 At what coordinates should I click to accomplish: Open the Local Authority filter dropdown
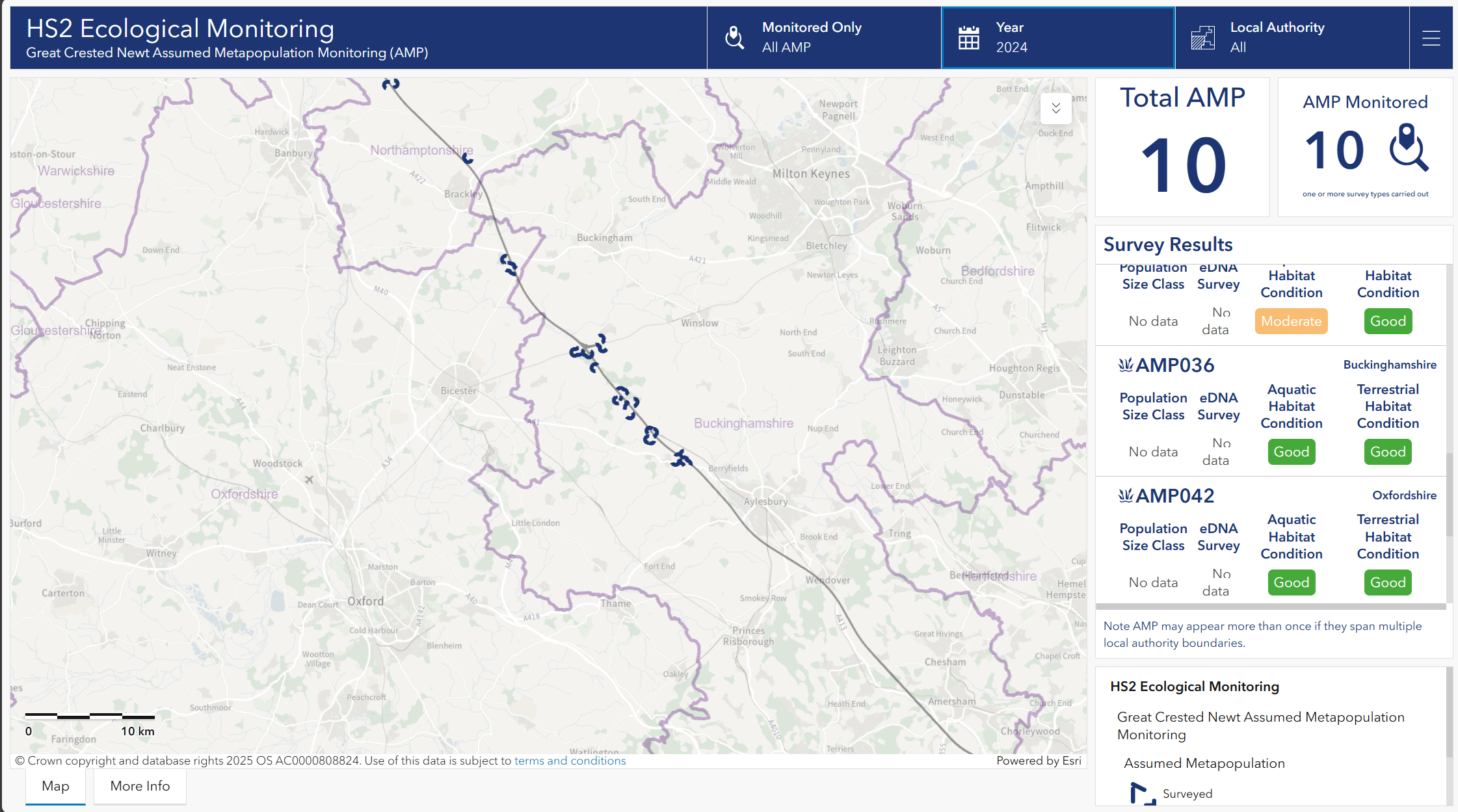pyautogui.click(x=1292, y=38)
